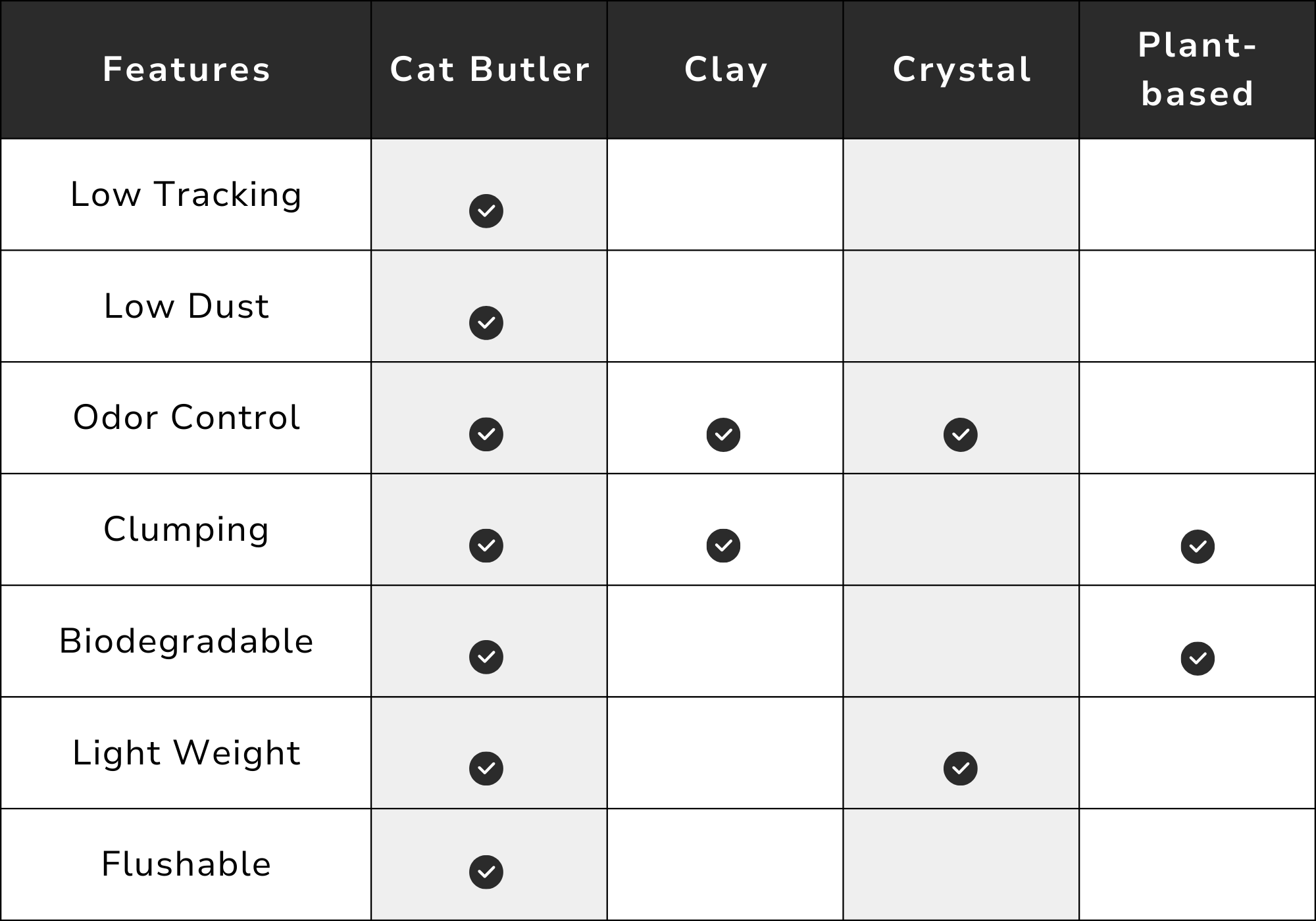Click Cat Butler's Low Dust checkmark
This screenshot has height=921, width=1316.
tap(486, 323)
